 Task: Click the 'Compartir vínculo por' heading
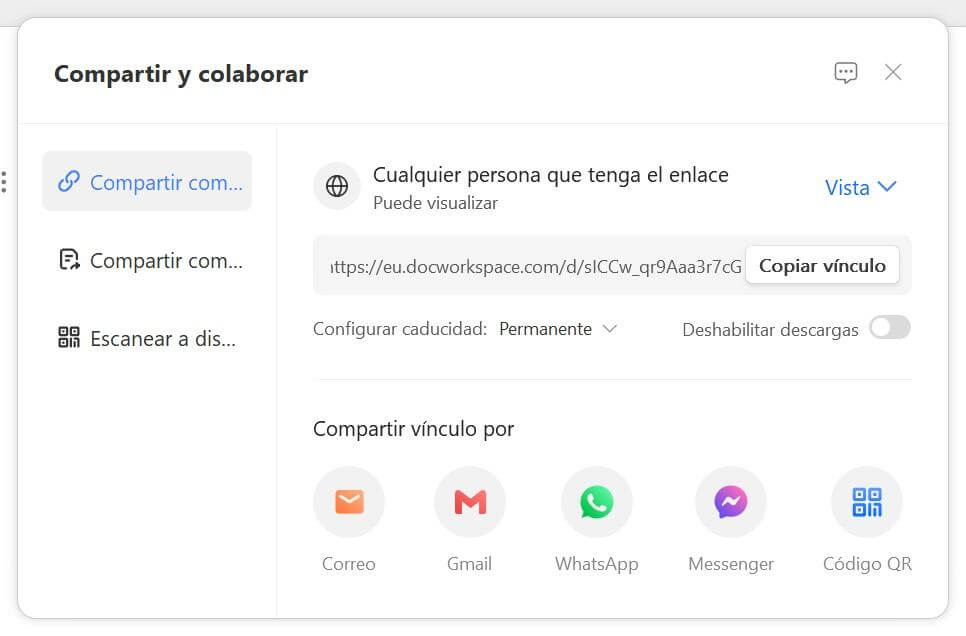(x=413, y=428)
